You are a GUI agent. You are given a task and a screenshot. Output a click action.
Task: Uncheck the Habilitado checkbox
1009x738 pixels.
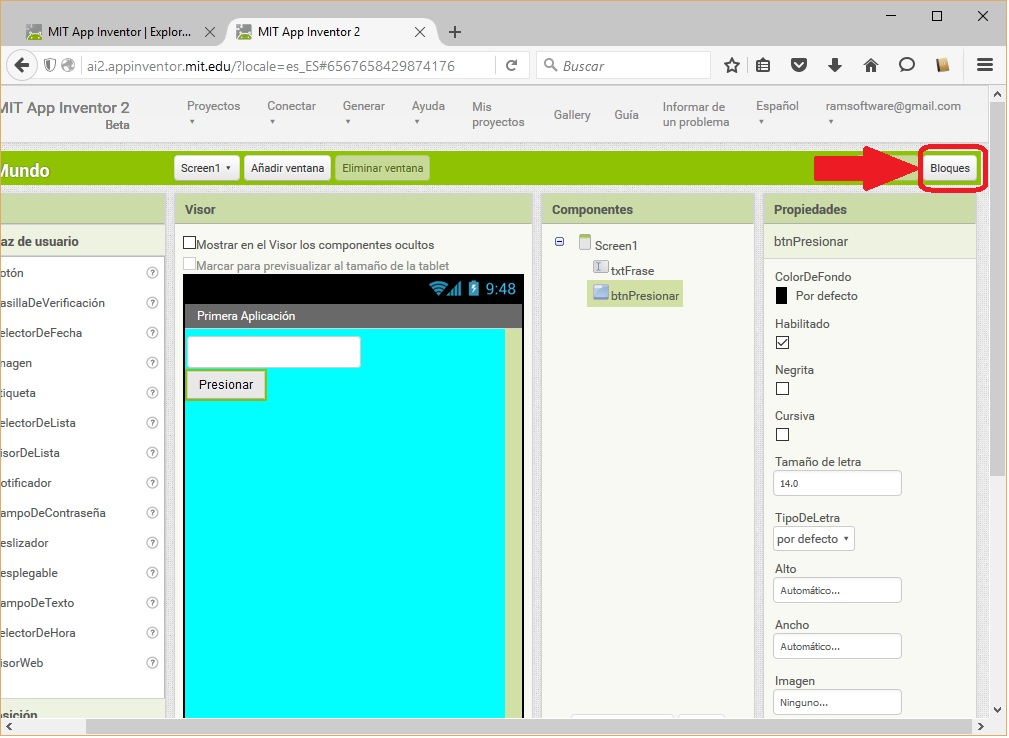(783, 342)
